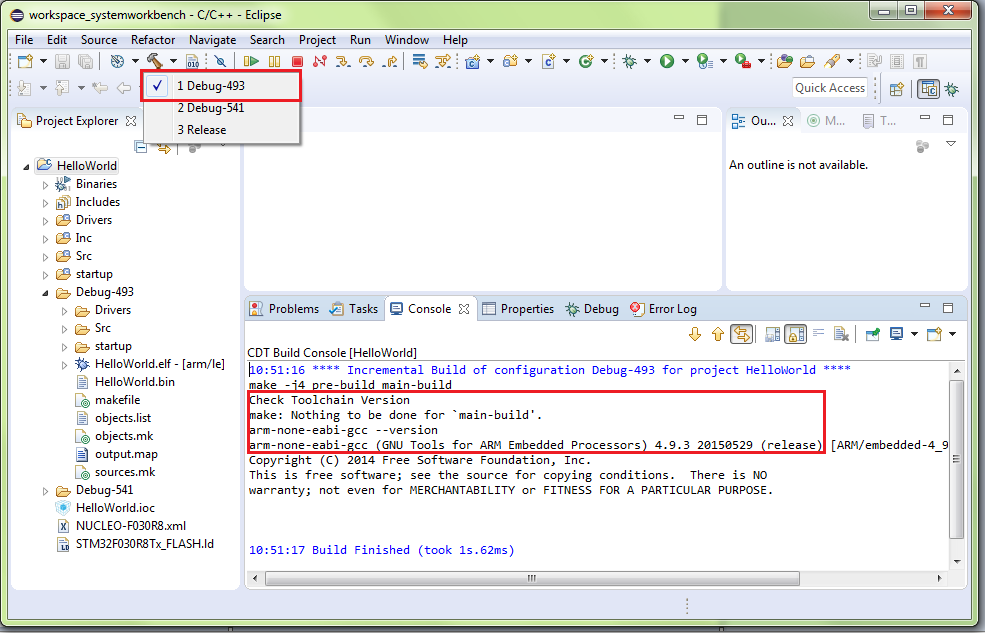Switch to the Error Log tab
The height and width of the screenshot is (633, 985).
[x=663, y=309]
